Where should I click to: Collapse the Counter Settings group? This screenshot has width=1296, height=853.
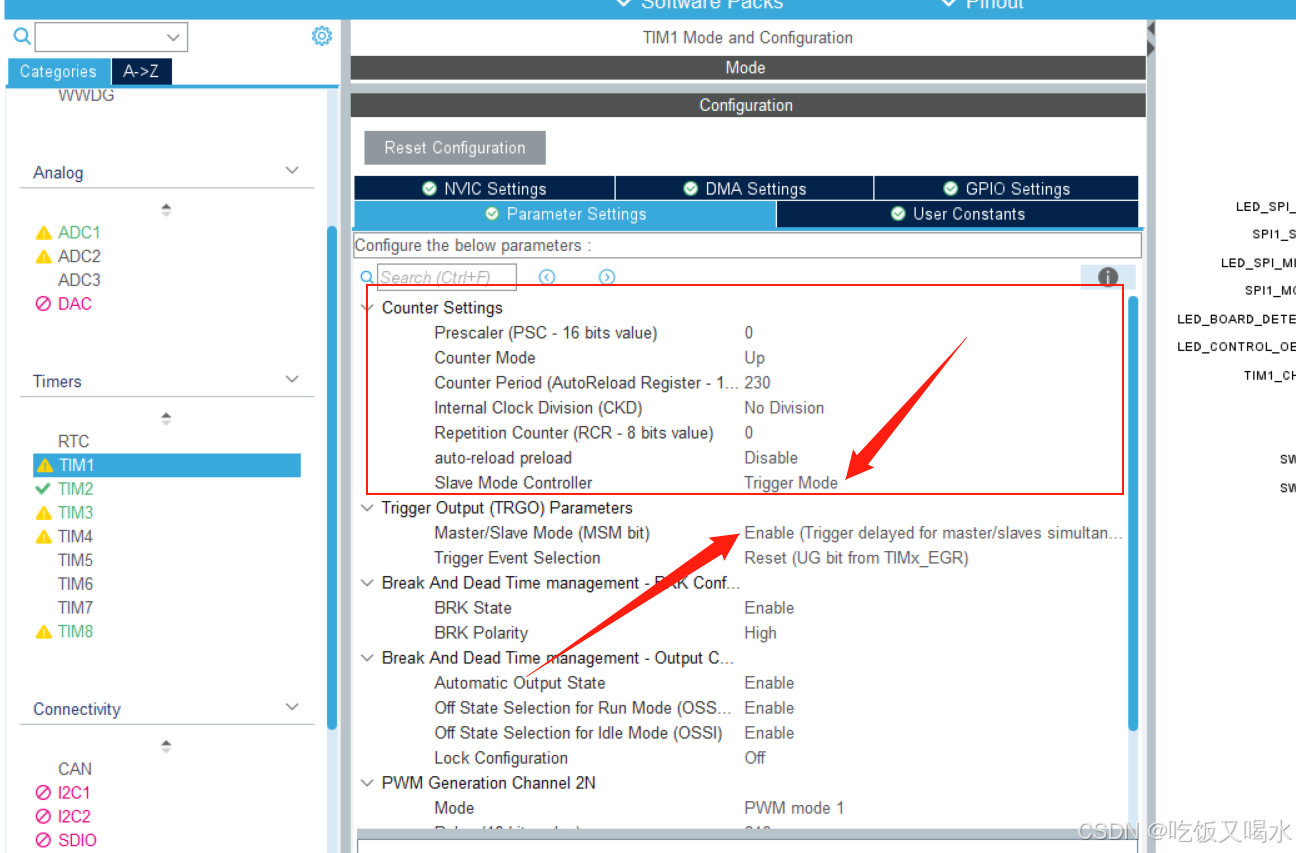[367, 308]
